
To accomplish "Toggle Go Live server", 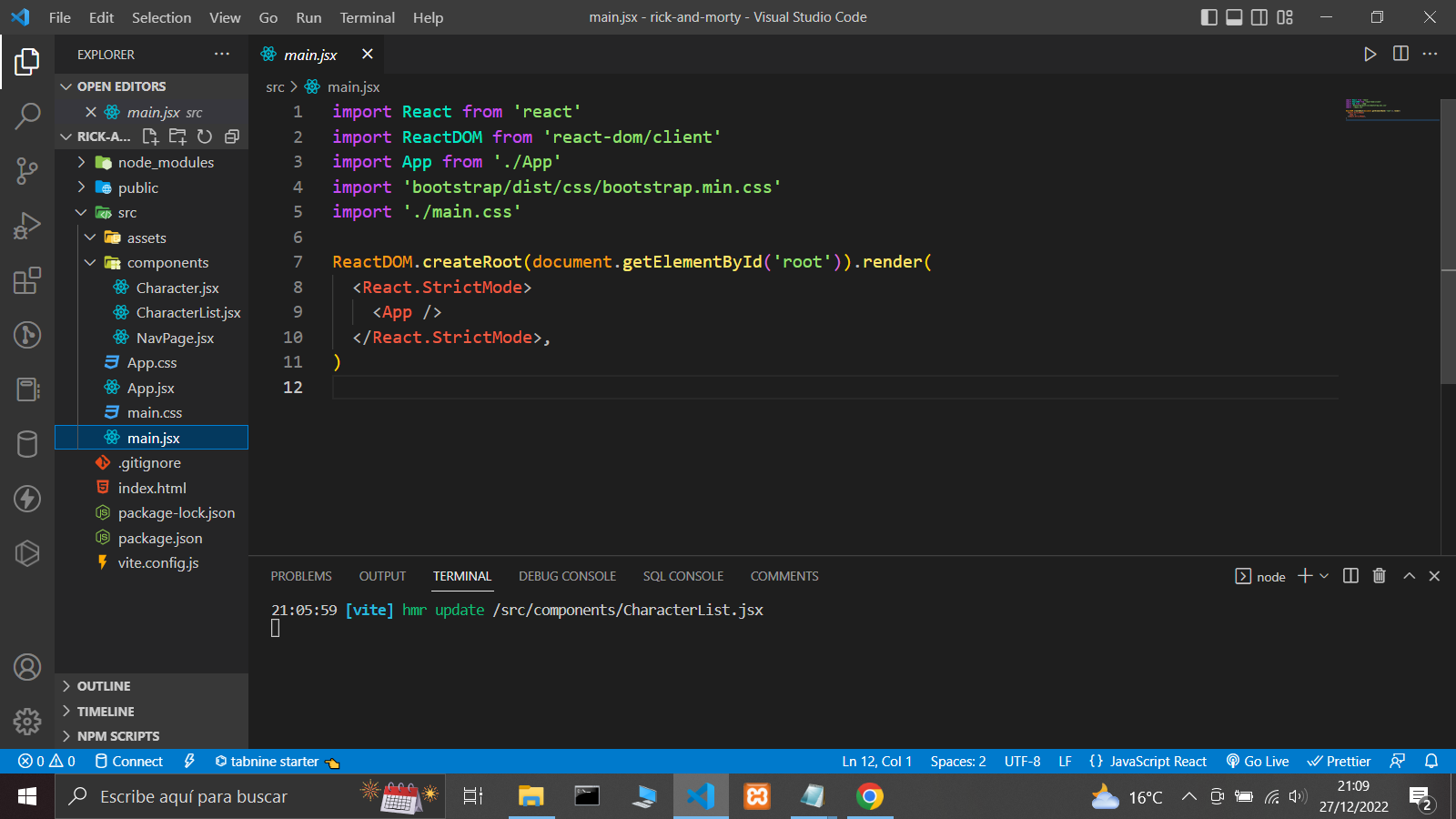I will (1258, 762).
